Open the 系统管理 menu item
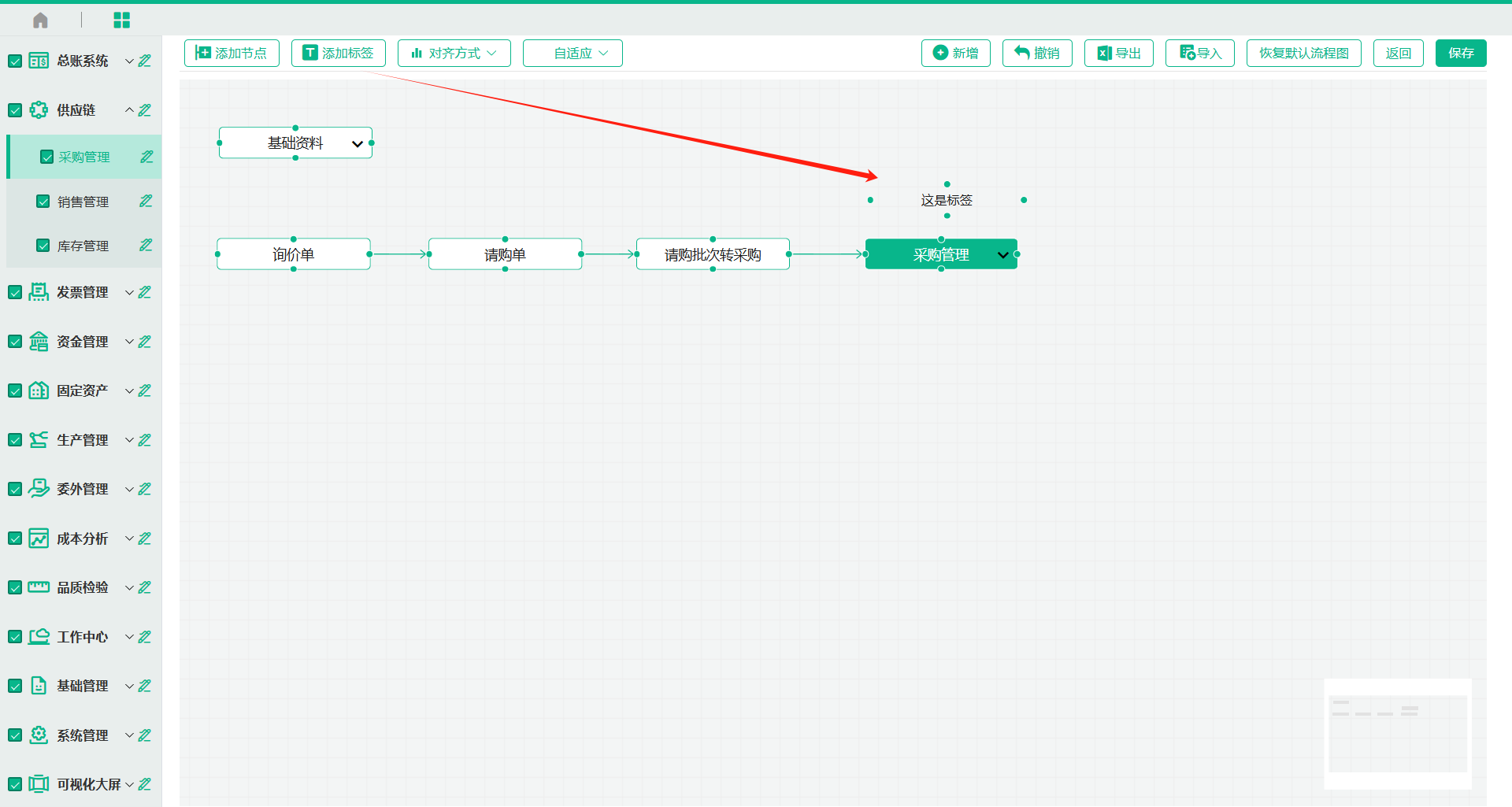 pyautogui.click(x=83, y=735)
